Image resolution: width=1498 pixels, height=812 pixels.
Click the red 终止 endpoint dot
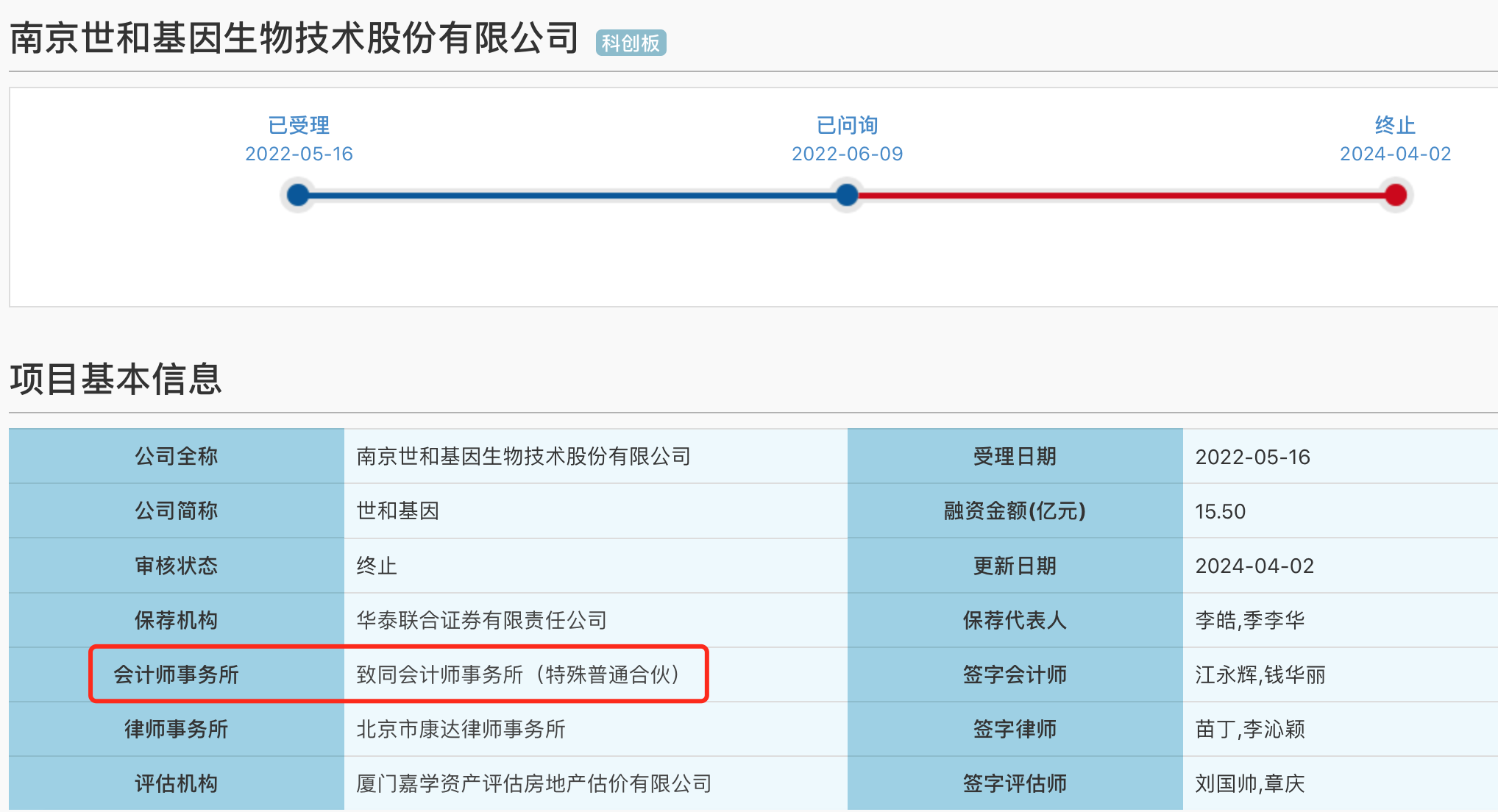click(1396, 195)
